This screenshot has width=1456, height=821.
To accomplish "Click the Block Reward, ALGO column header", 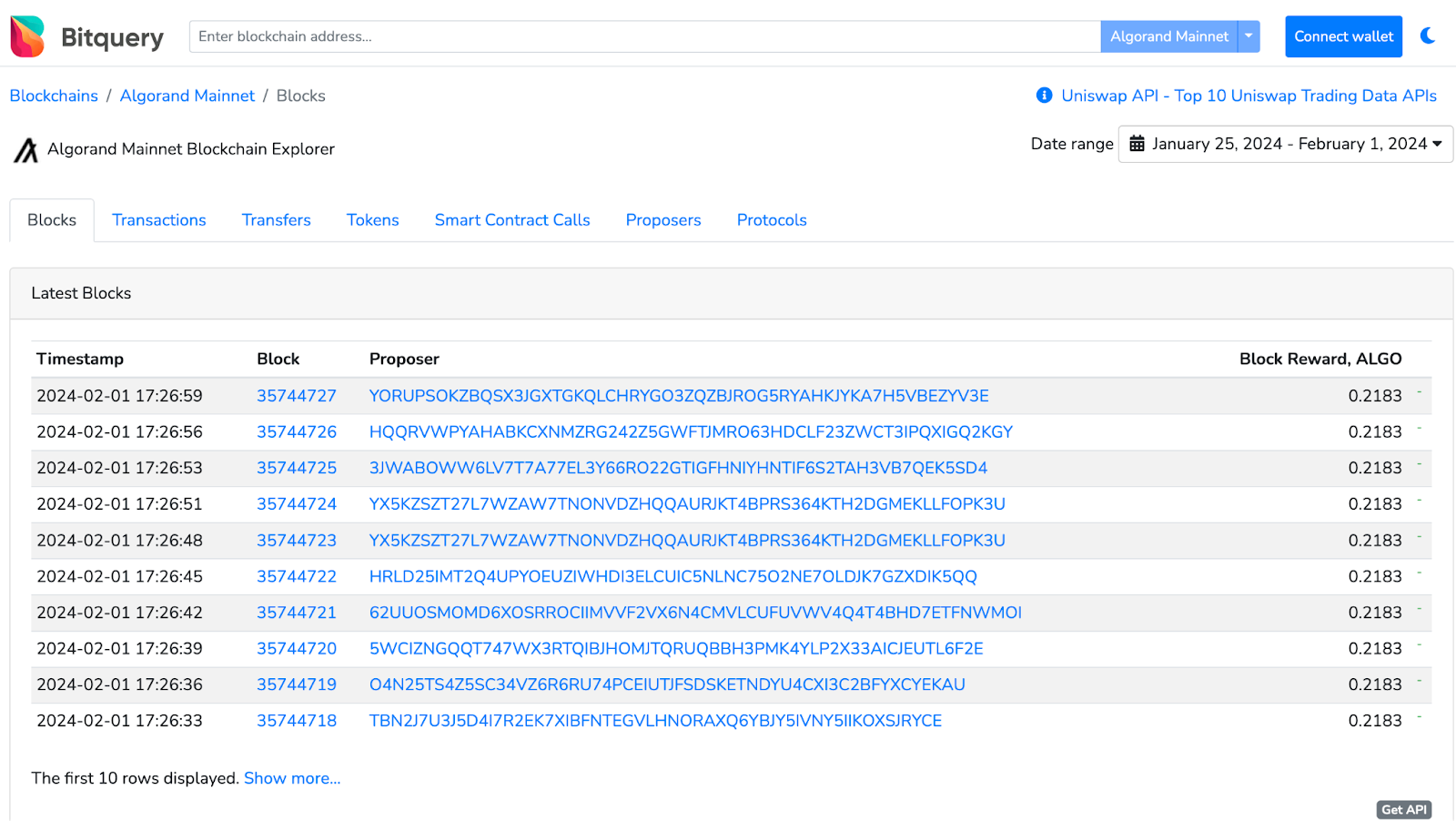I will [x=1320, y=359].
